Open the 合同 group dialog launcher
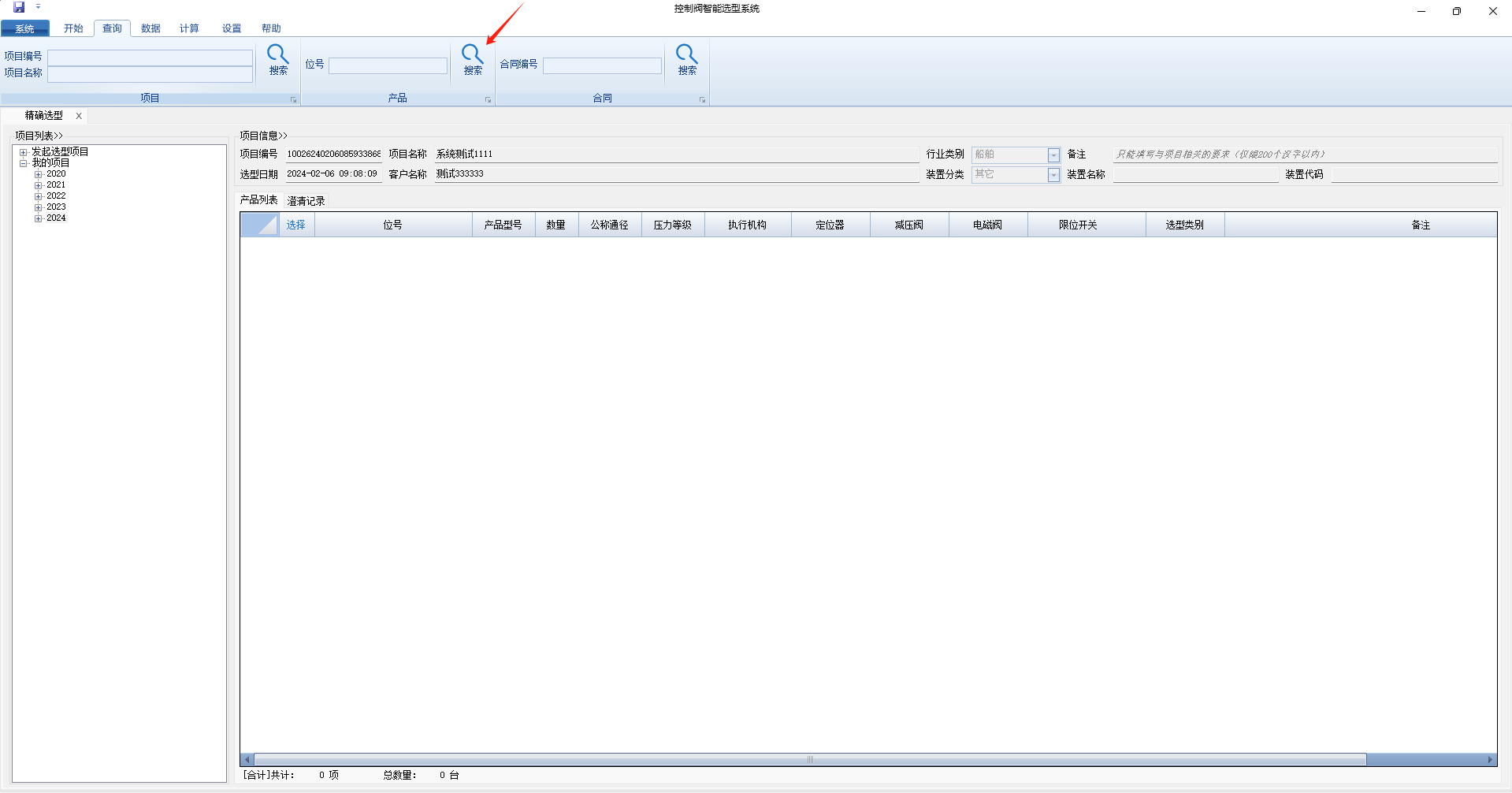The width and height of the screenshot is (1512, 793). (702, 100)
